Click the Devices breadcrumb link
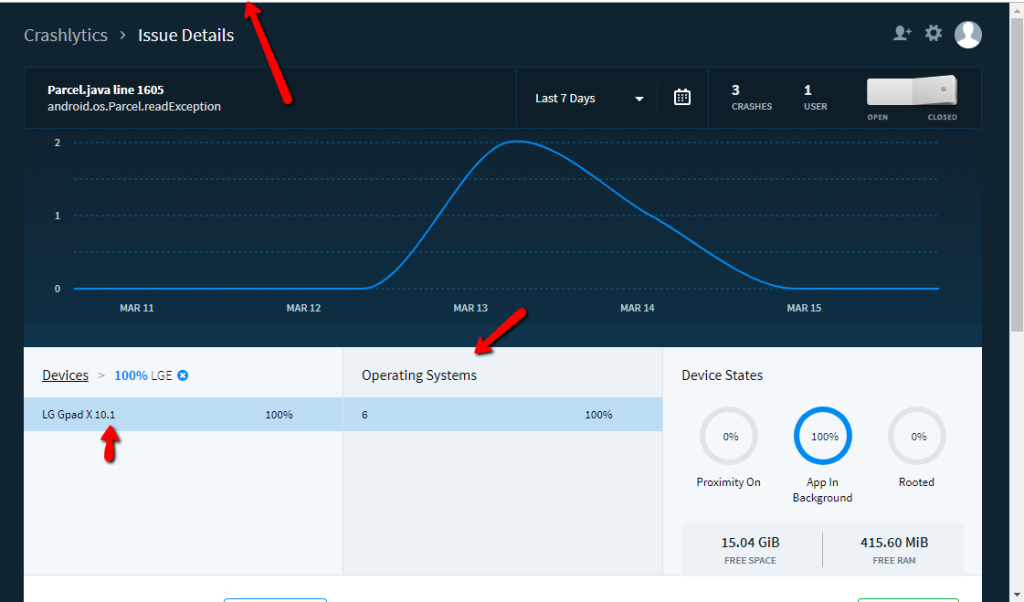 pyautogui.click(x=65, y=376)
